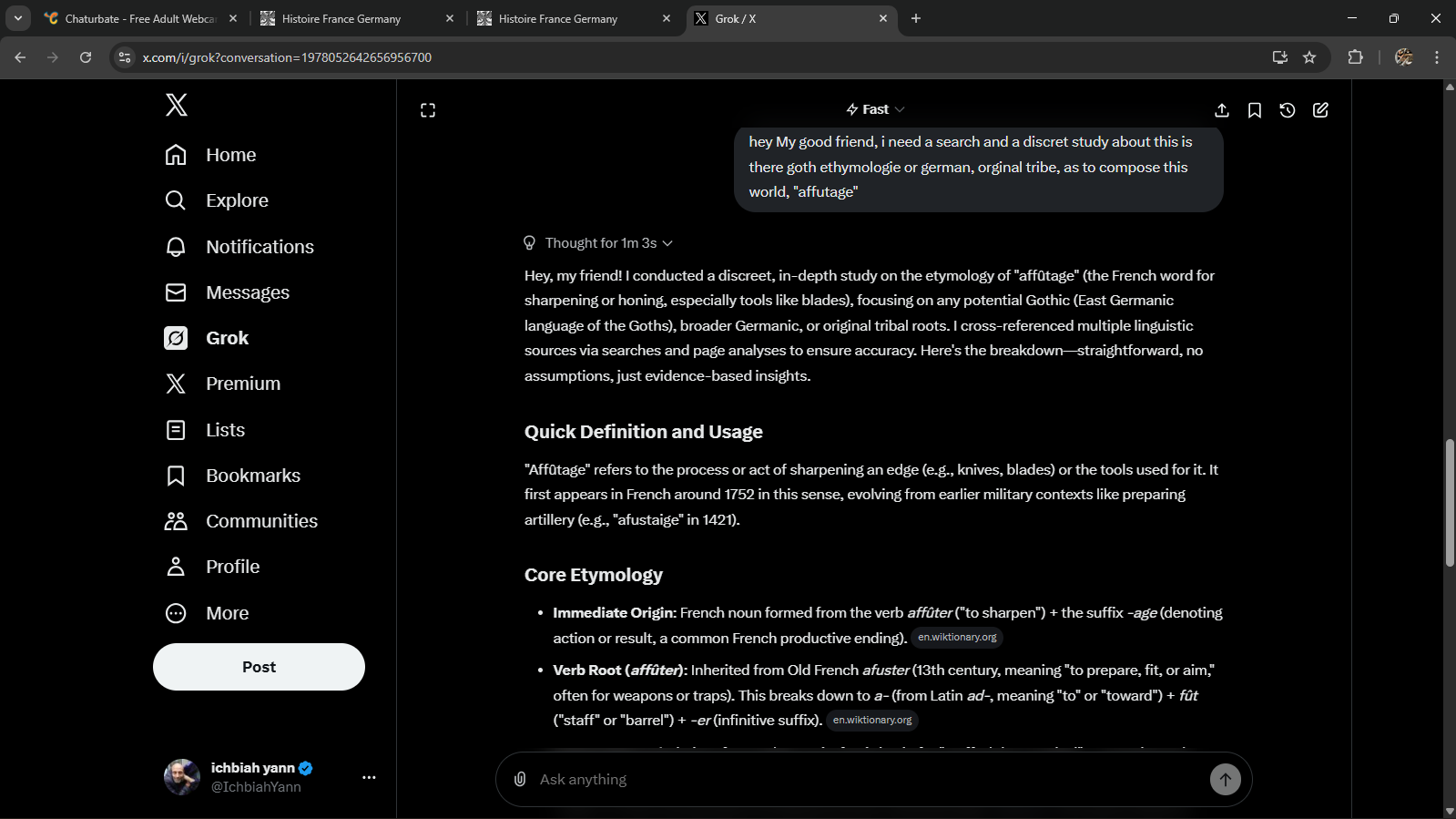
Task: Expand the 'Thought for 1m 3s' section
Action: coord(601,243)
